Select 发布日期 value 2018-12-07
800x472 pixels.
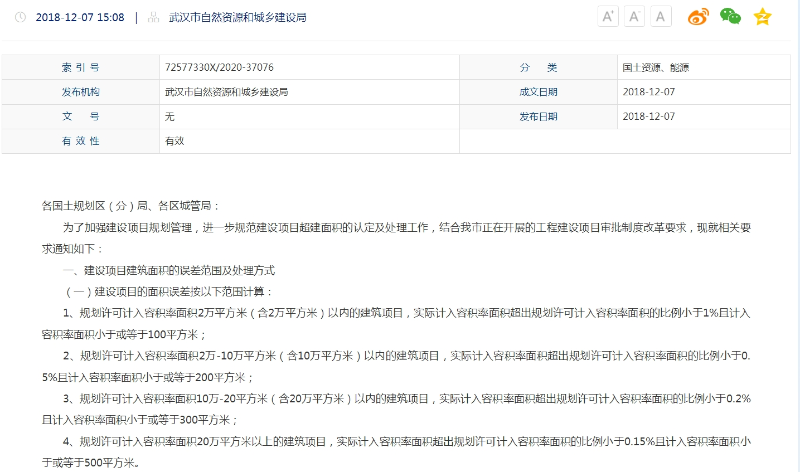pos(648,116)
